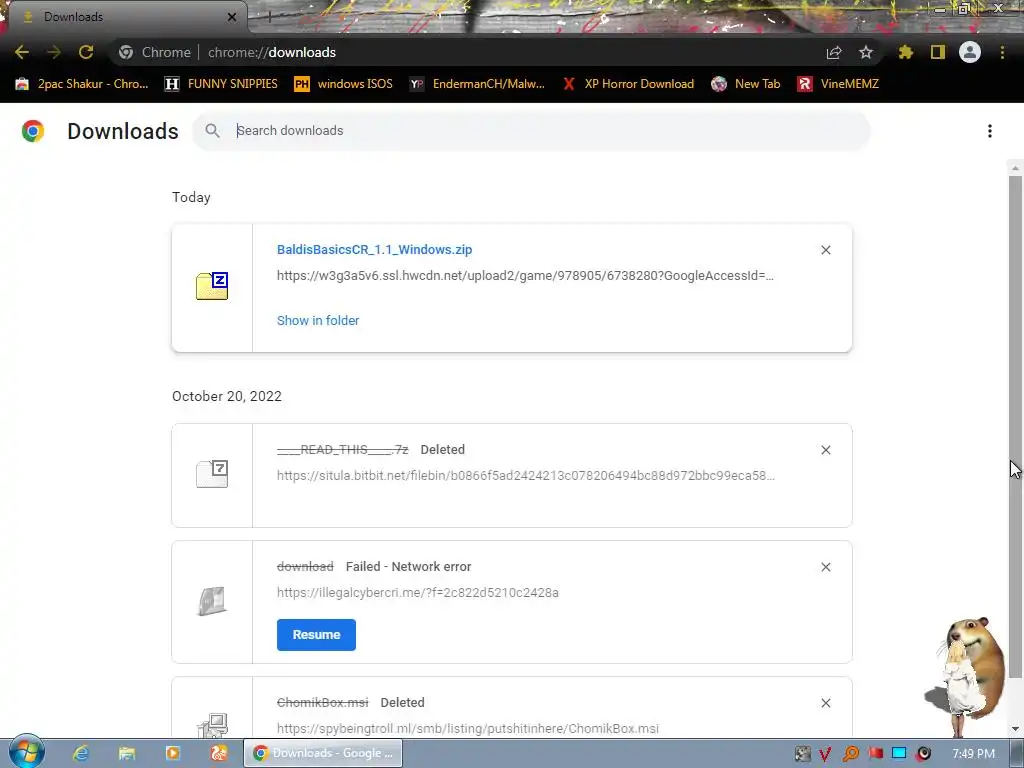Click the spybeingtroll.ml ChomikBox URL
The image size is (1024, 768).
coord(468,728)
